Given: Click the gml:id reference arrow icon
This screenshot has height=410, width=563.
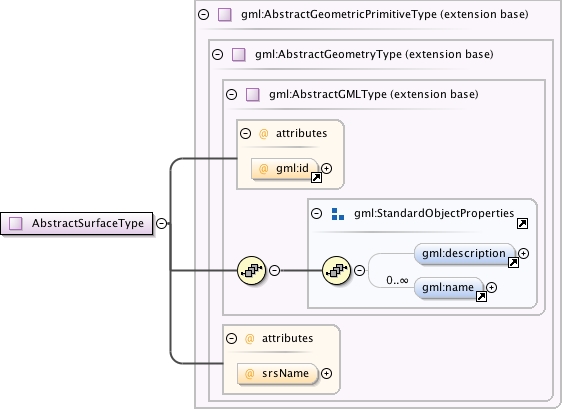Looking at the screenshot, I should (x=316, y=177).
